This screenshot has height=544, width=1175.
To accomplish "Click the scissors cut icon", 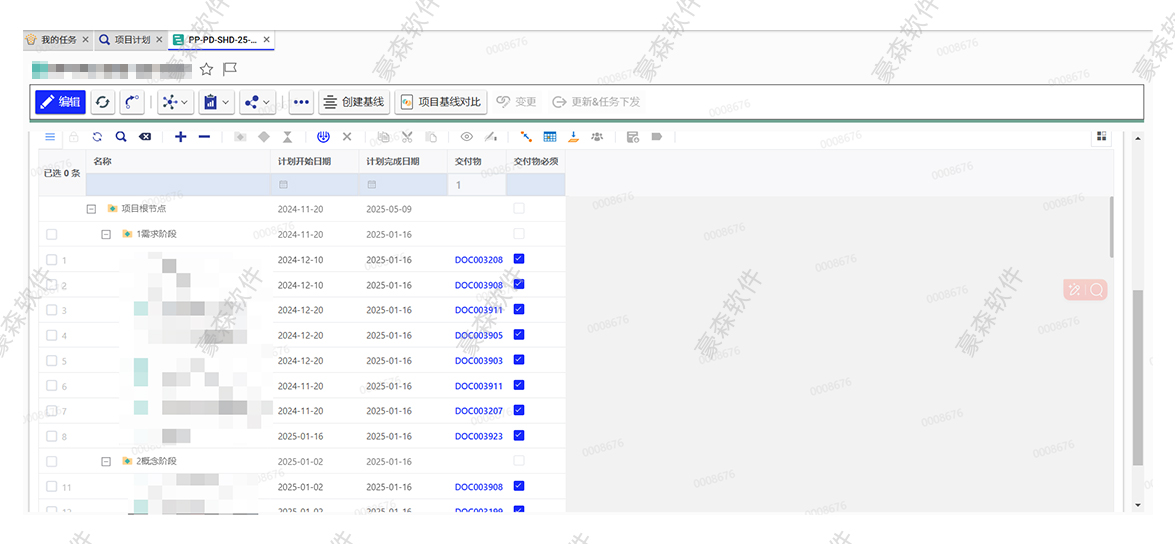I will coord(407,137).
